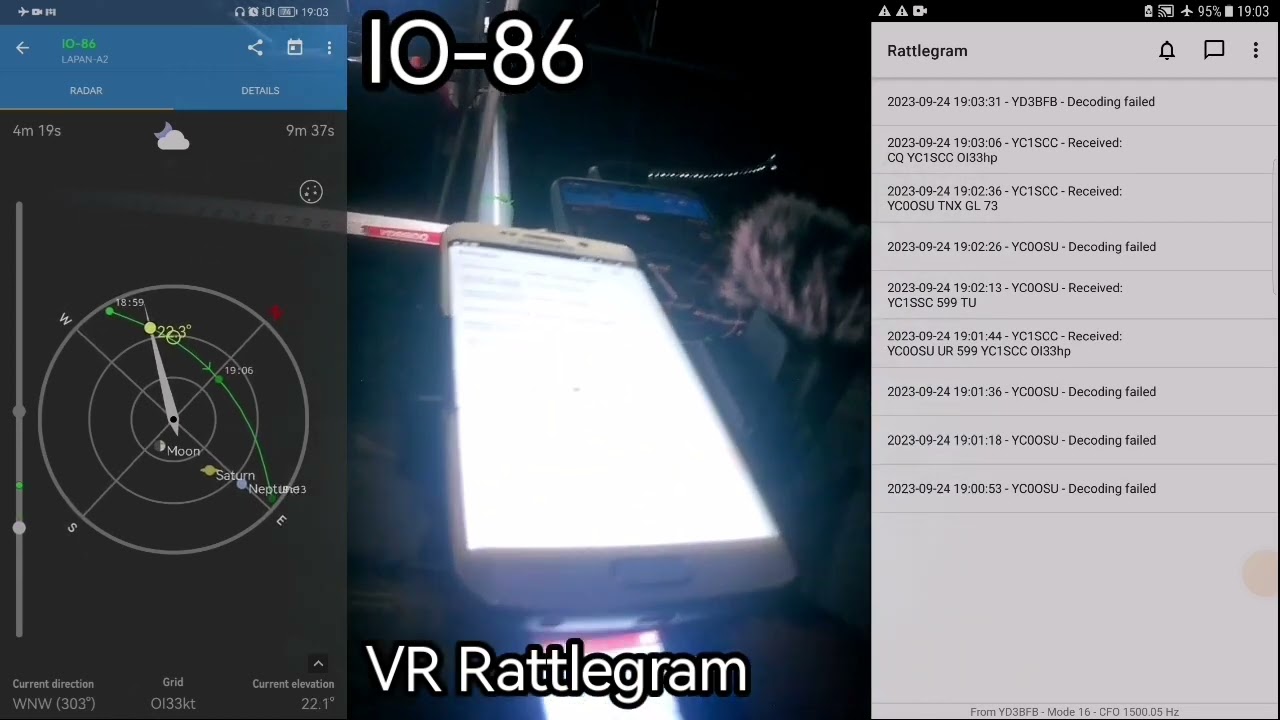Open the calendar icon for IO-86

[295, 48]
